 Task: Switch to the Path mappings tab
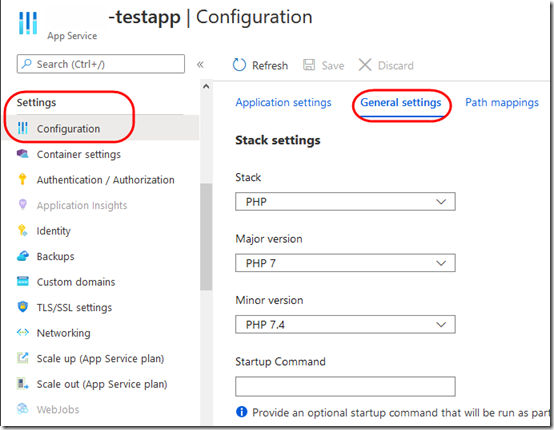(x=502, y=102)
